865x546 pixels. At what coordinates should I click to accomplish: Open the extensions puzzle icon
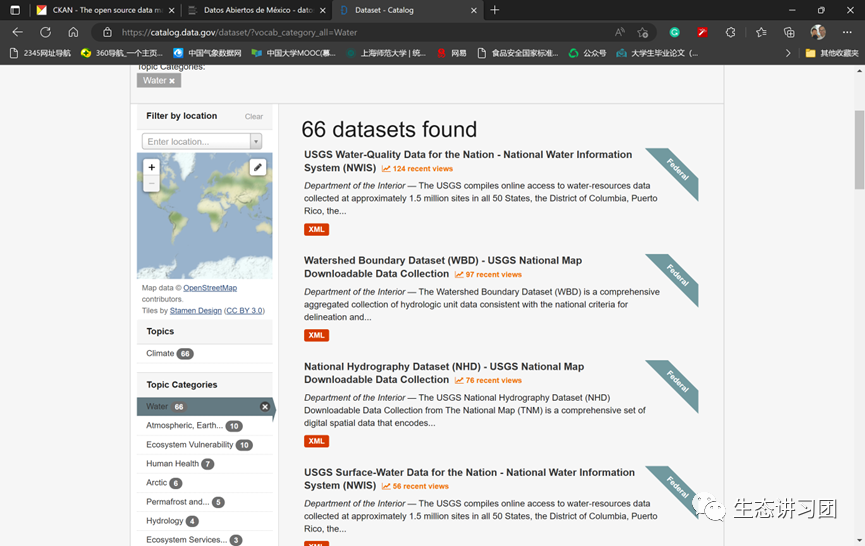730,33
